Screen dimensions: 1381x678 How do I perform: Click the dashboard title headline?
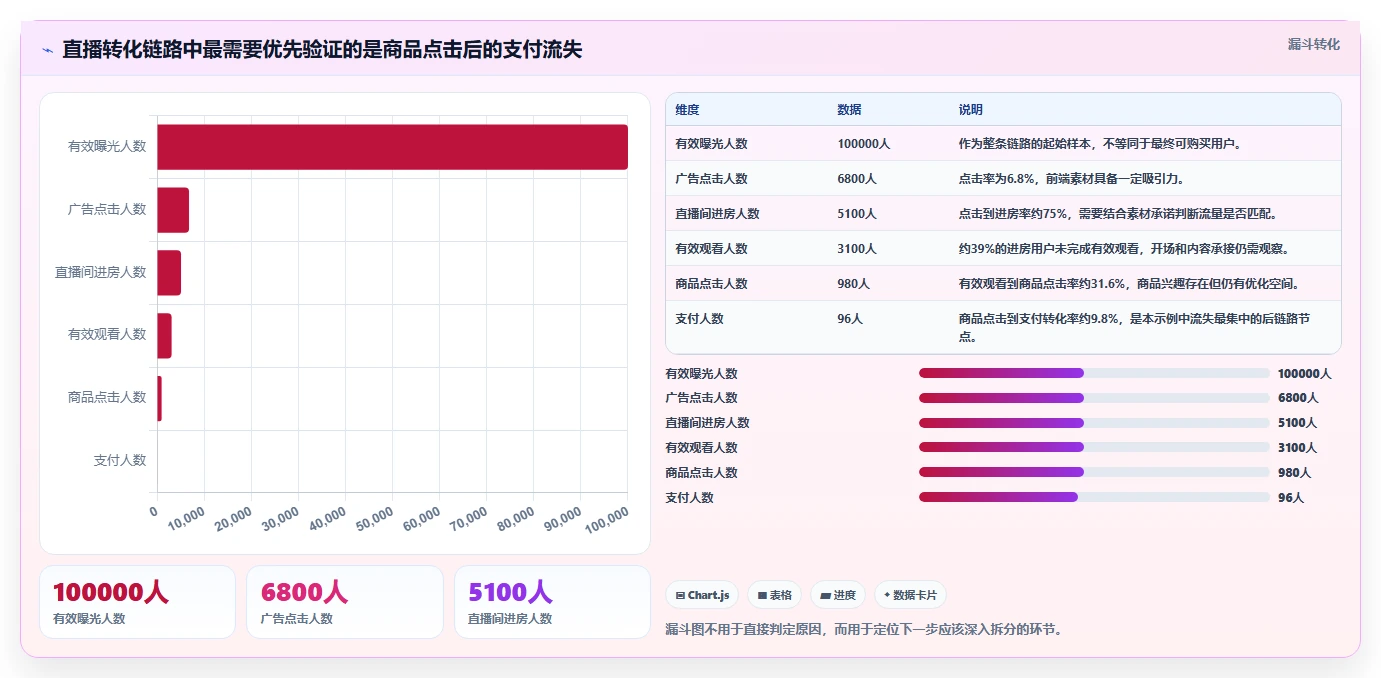[322, 49]
